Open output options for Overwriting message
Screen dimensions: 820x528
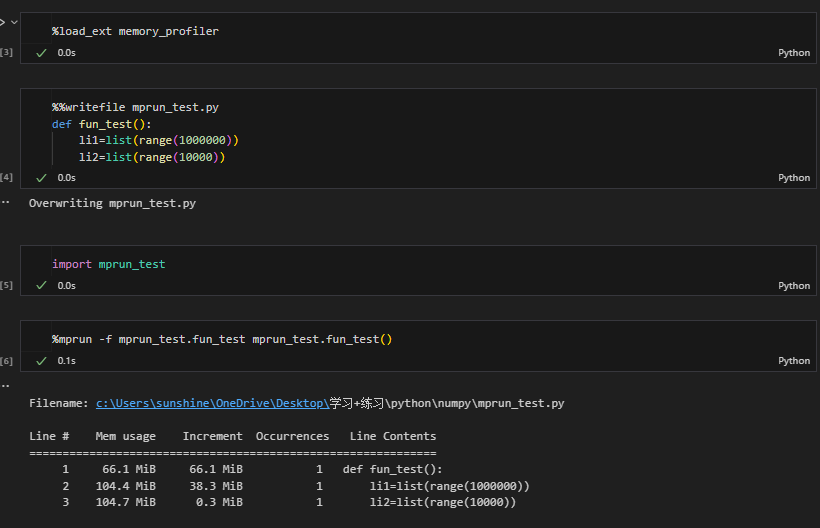[x=5, y=202]
